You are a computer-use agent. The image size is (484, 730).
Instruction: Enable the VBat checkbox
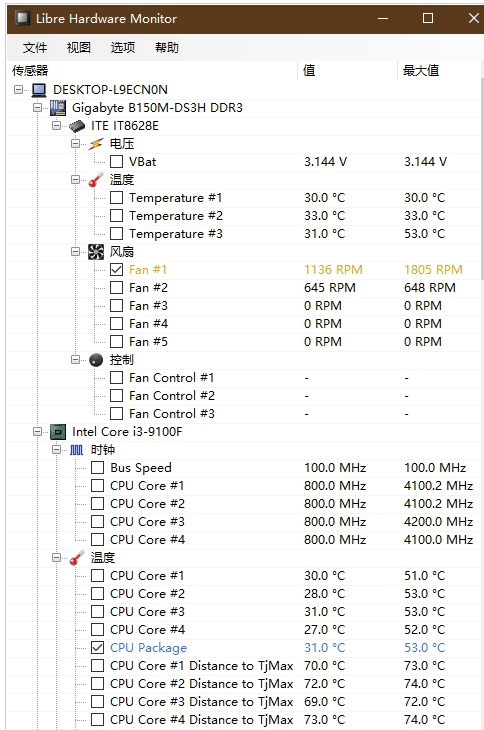[x=116, y=162]
